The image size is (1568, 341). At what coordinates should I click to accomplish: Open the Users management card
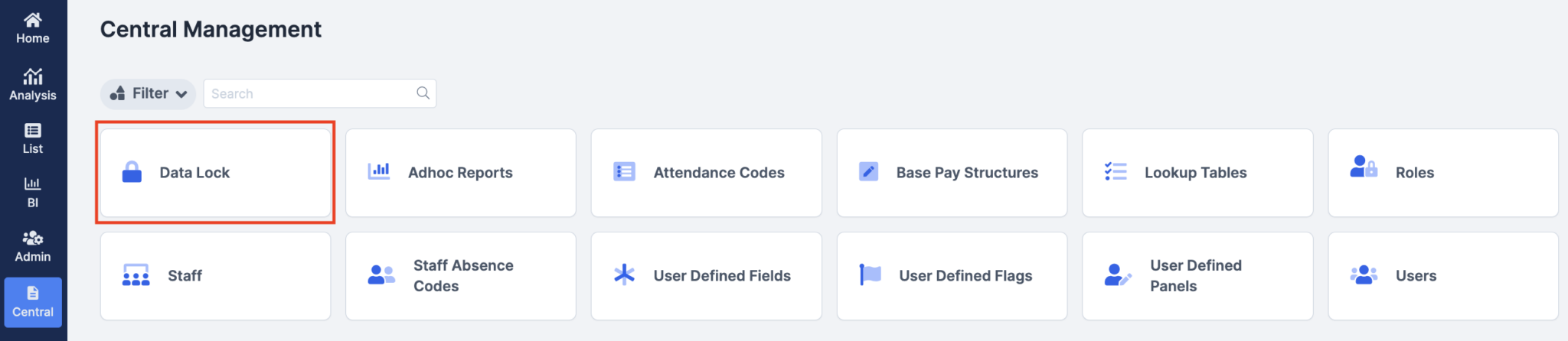(x=1442, y=276)
